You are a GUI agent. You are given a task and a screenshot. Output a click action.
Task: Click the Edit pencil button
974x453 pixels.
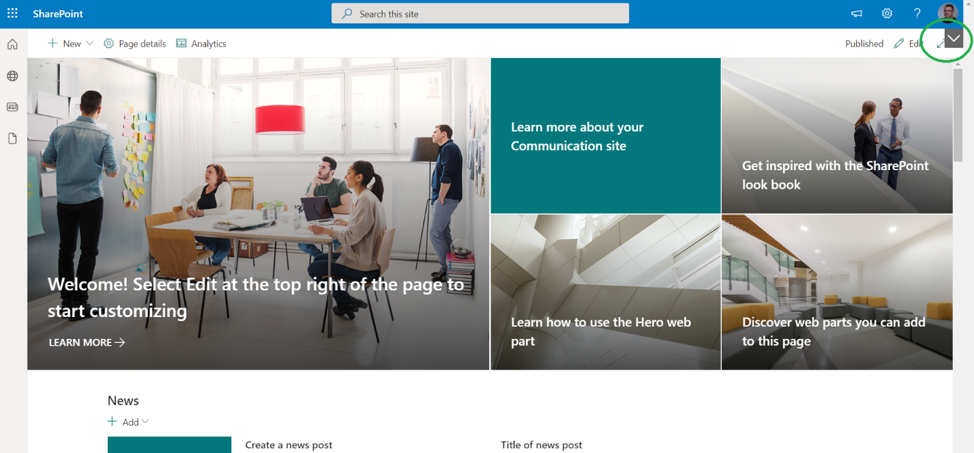point(907,44)
